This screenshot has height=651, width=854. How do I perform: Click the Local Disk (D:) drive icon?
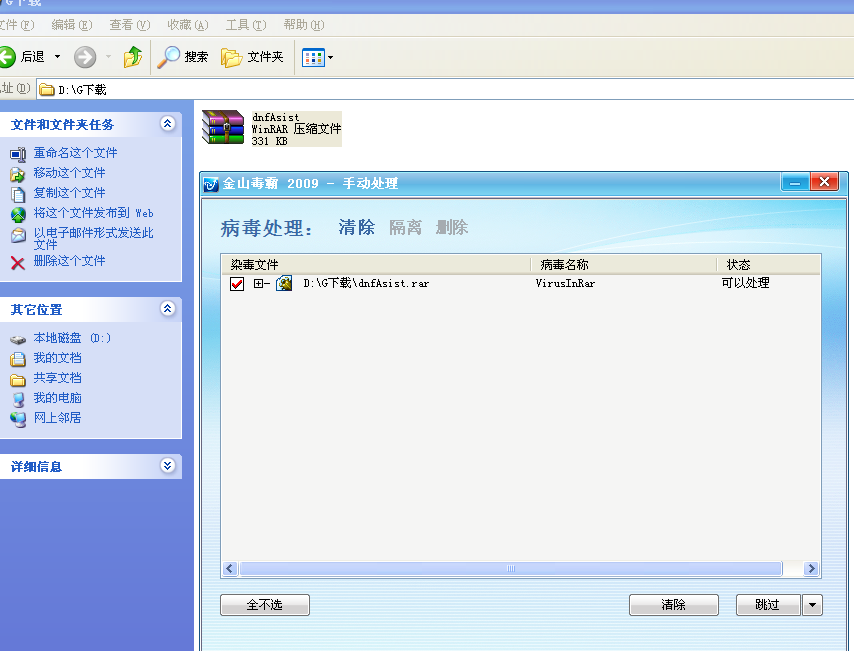point(18,339)
